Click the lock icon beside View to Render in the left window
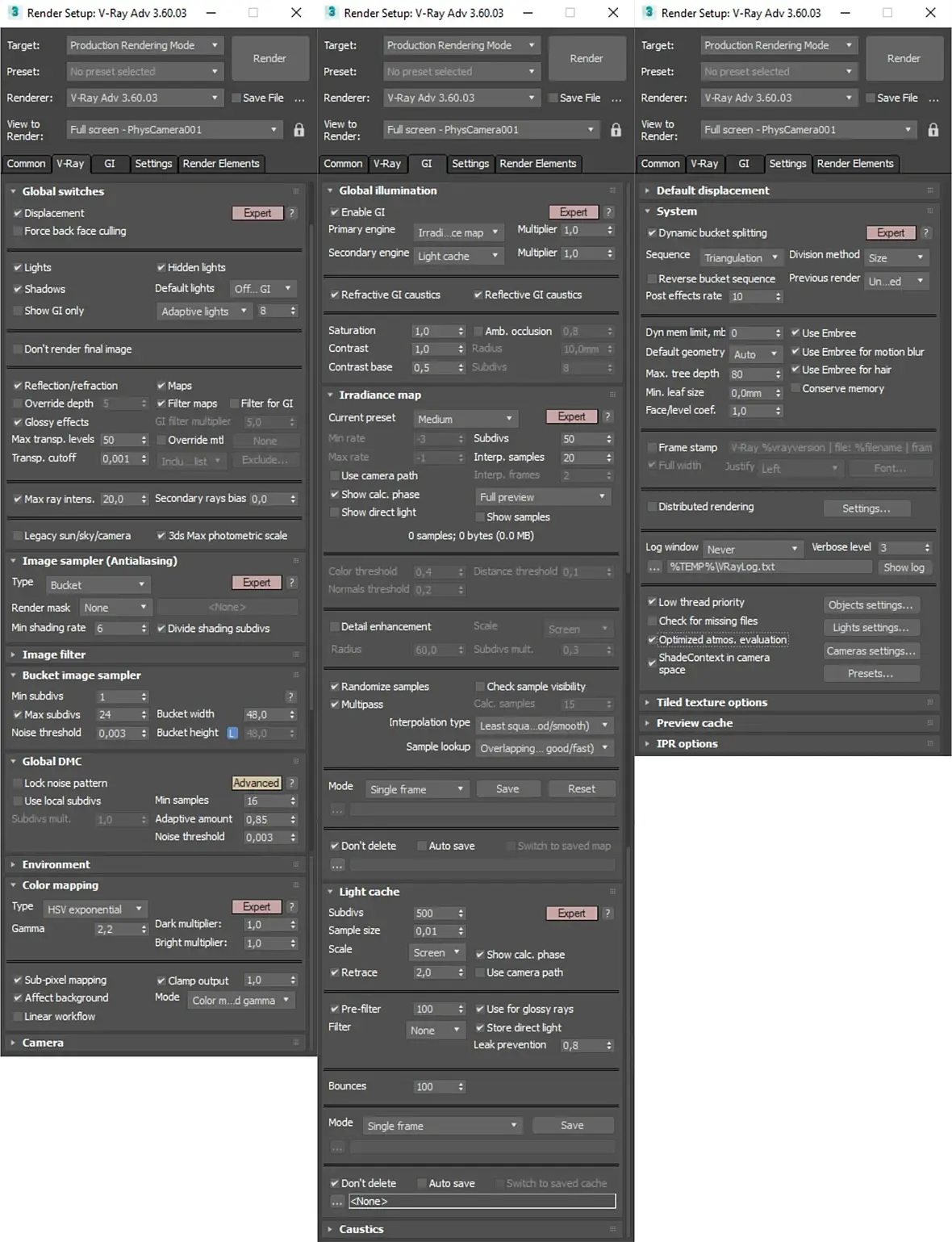Viewport: 952px width, 1242px height. tap(299, 130)
